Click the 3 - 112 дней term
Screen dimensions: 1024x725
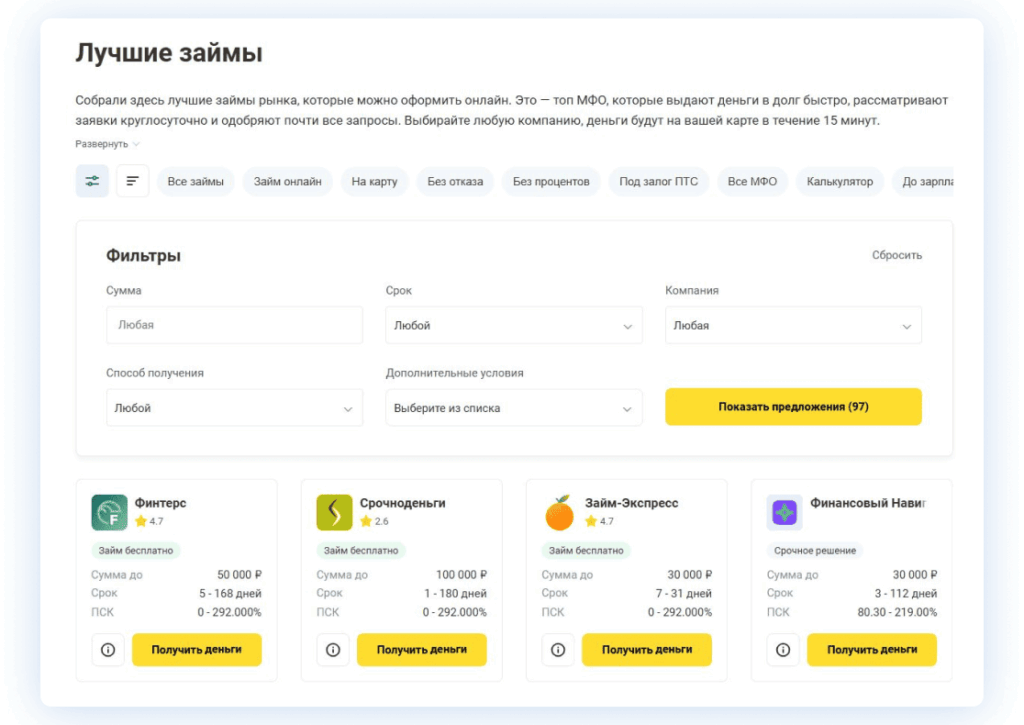906,593
